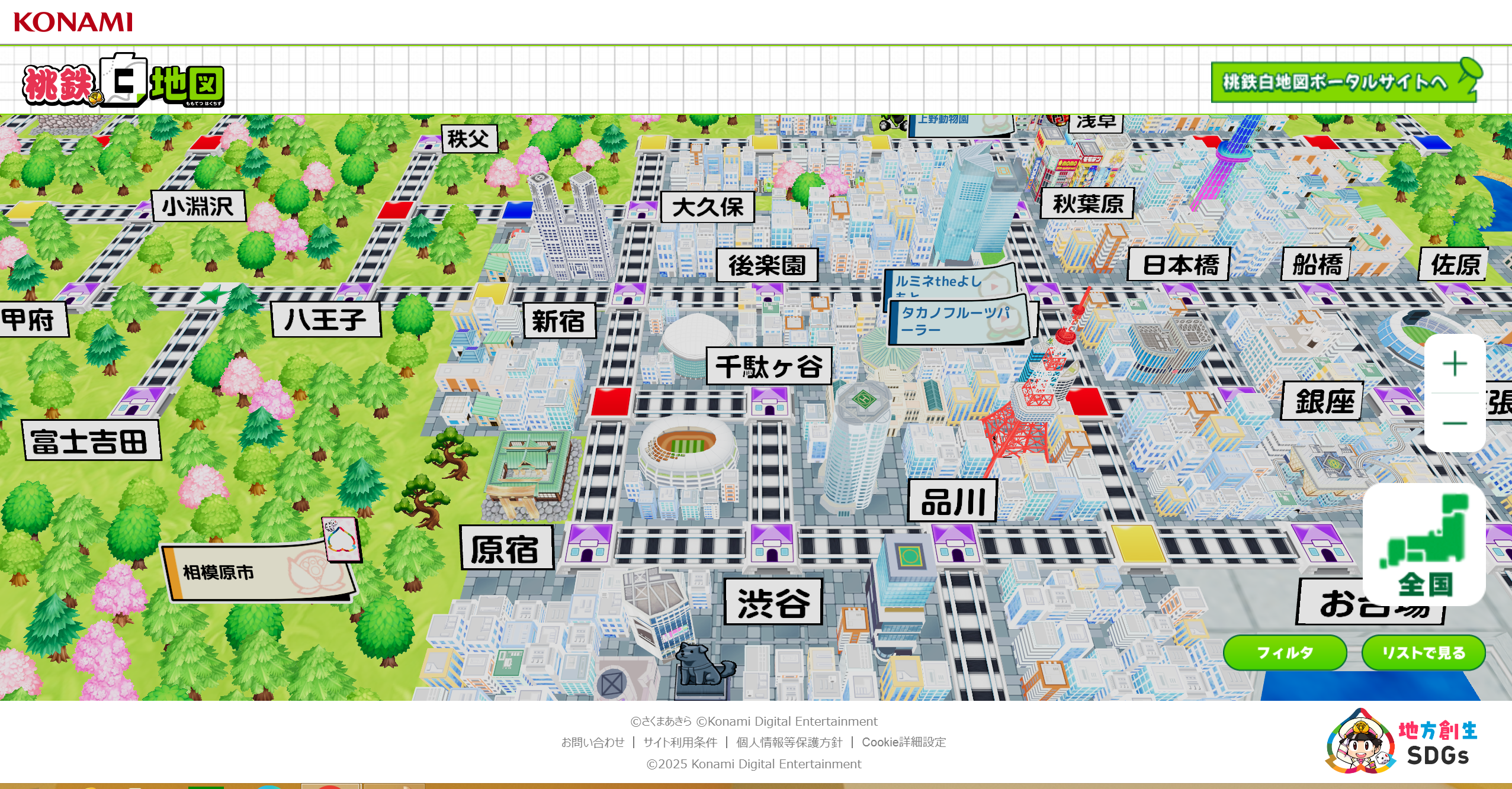The width and height of the screenshot is (1512, 789).
Task: Zoom in with the plus button
Action: click(1455, 363)
